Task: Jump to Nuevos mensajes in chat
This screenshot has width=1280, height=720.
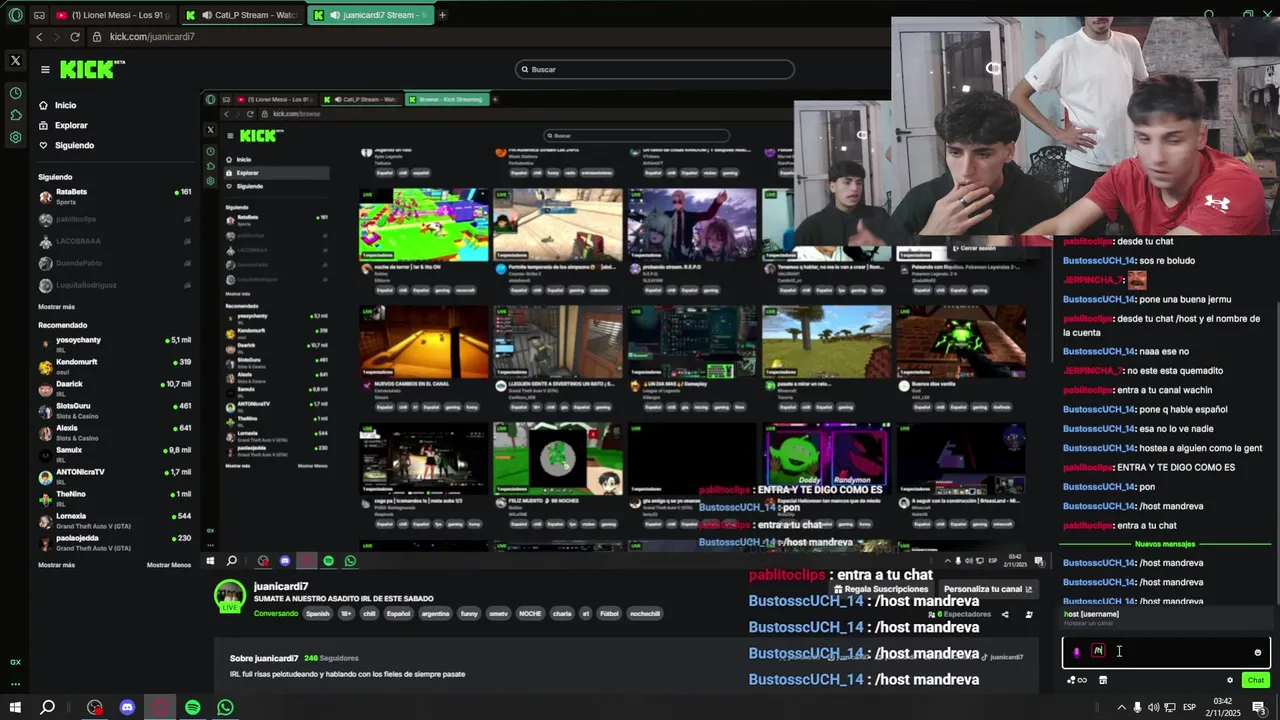Action: click(1165, 544)
